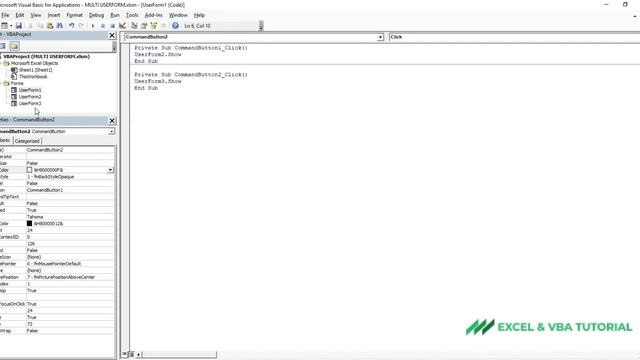The image size is (640, 360).
Task: Run the macro with the play icon
Action: pyautogui.click(x=93, y=26)
